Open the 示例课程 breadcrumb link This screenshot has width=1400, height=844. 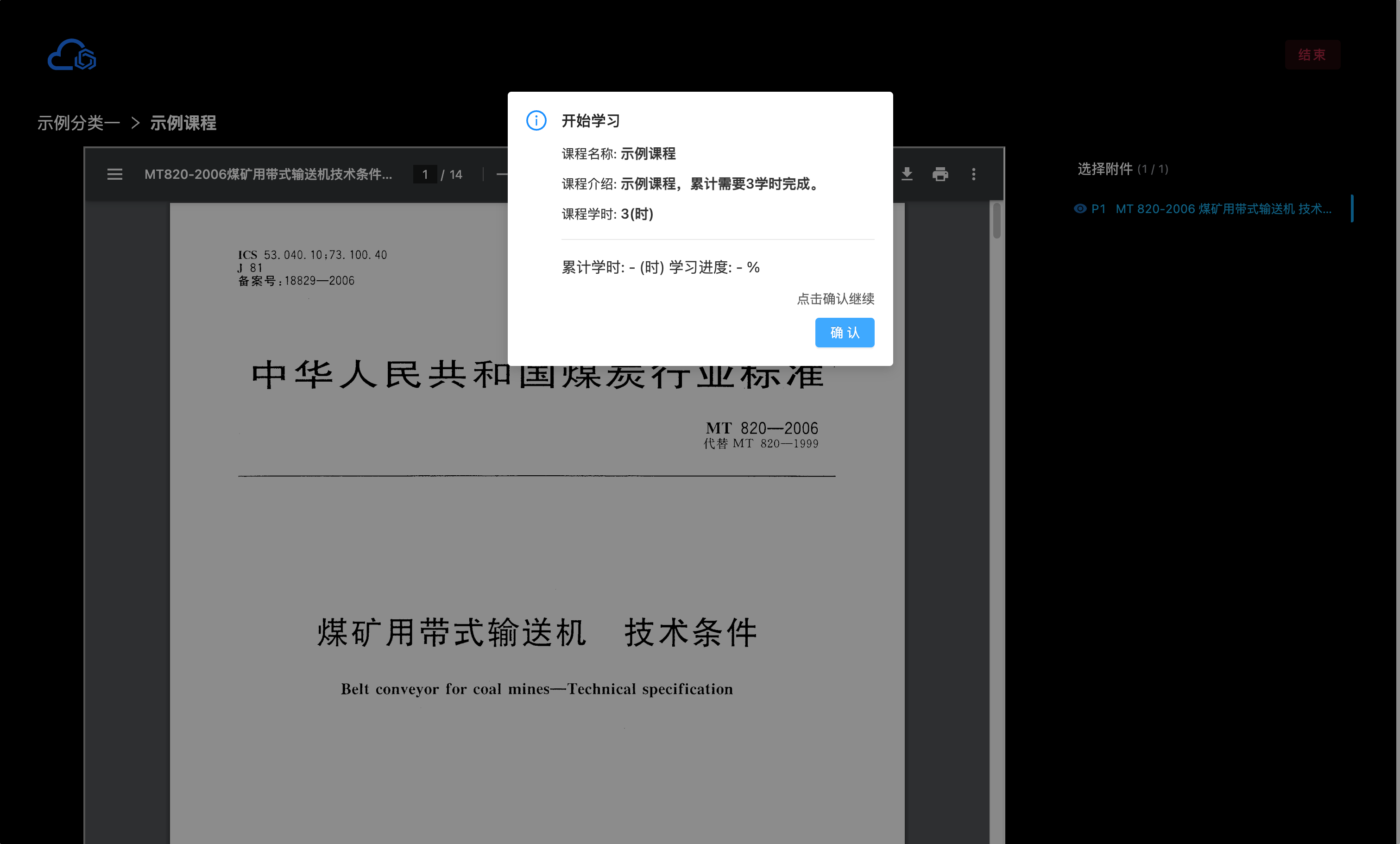[183, 123]
